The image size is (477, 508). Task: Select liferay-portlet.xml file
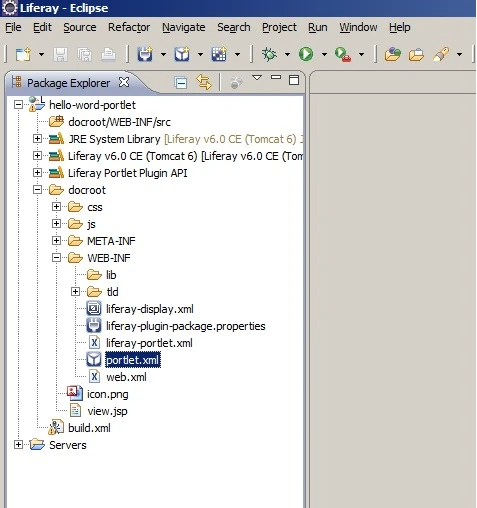pyautogui.click(x=149, y=343)
